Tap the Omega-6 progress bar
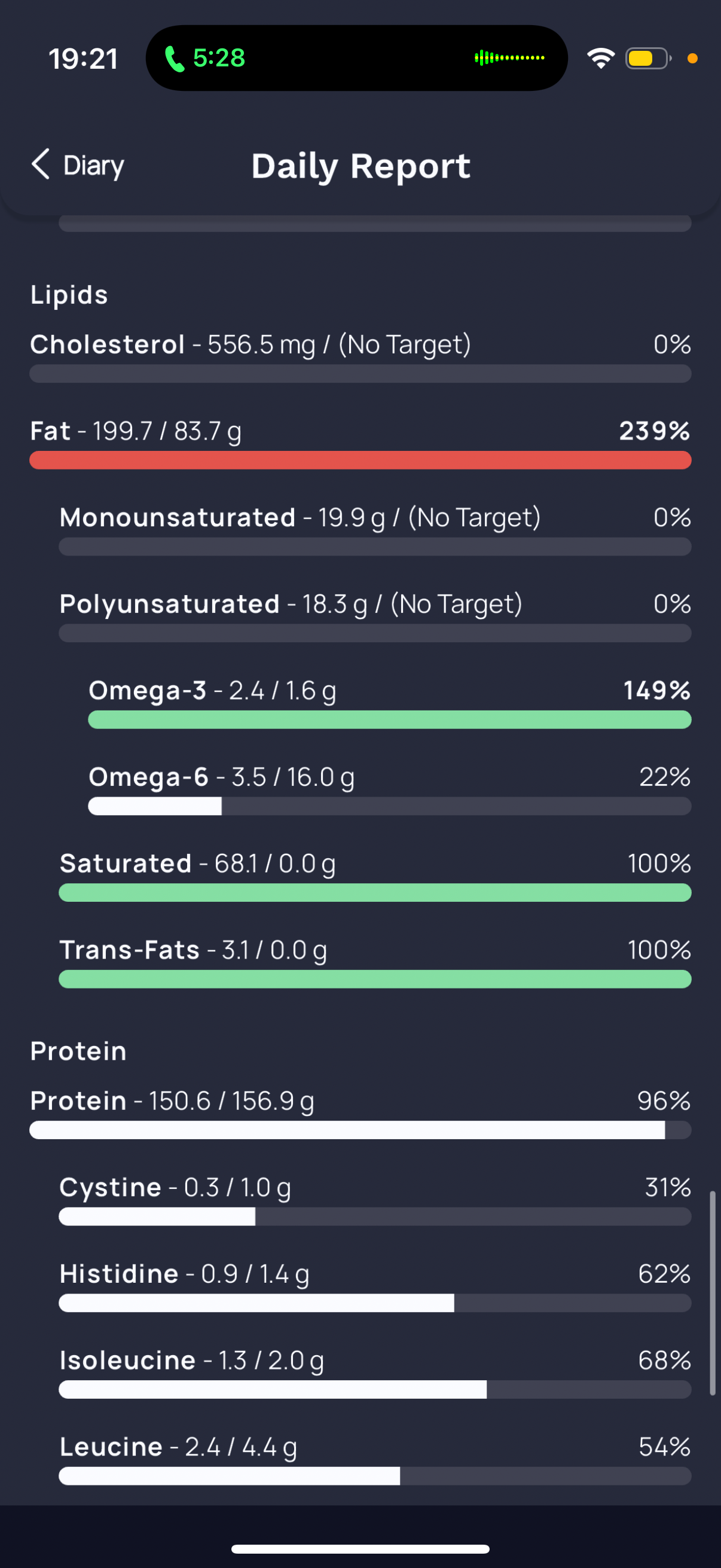 tap(389, 807)
